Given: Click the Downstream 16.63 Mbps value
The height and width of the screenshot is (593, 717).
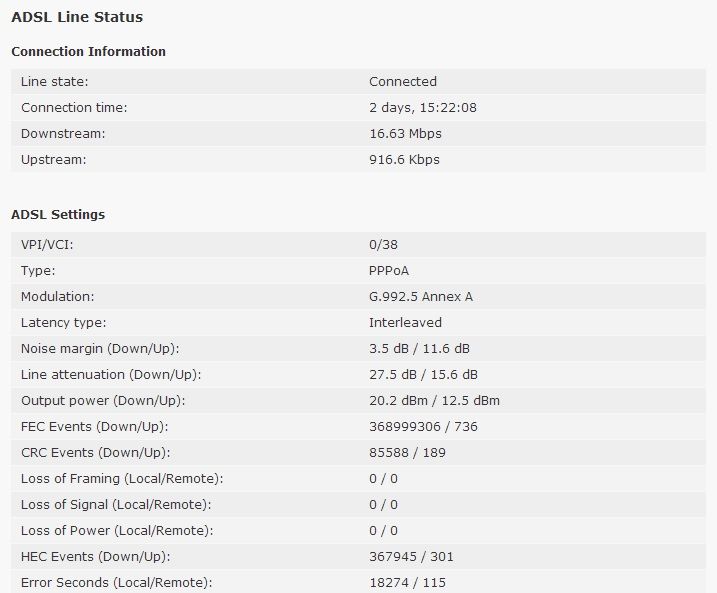Looking at the screenshot, I should click(406, 134).
